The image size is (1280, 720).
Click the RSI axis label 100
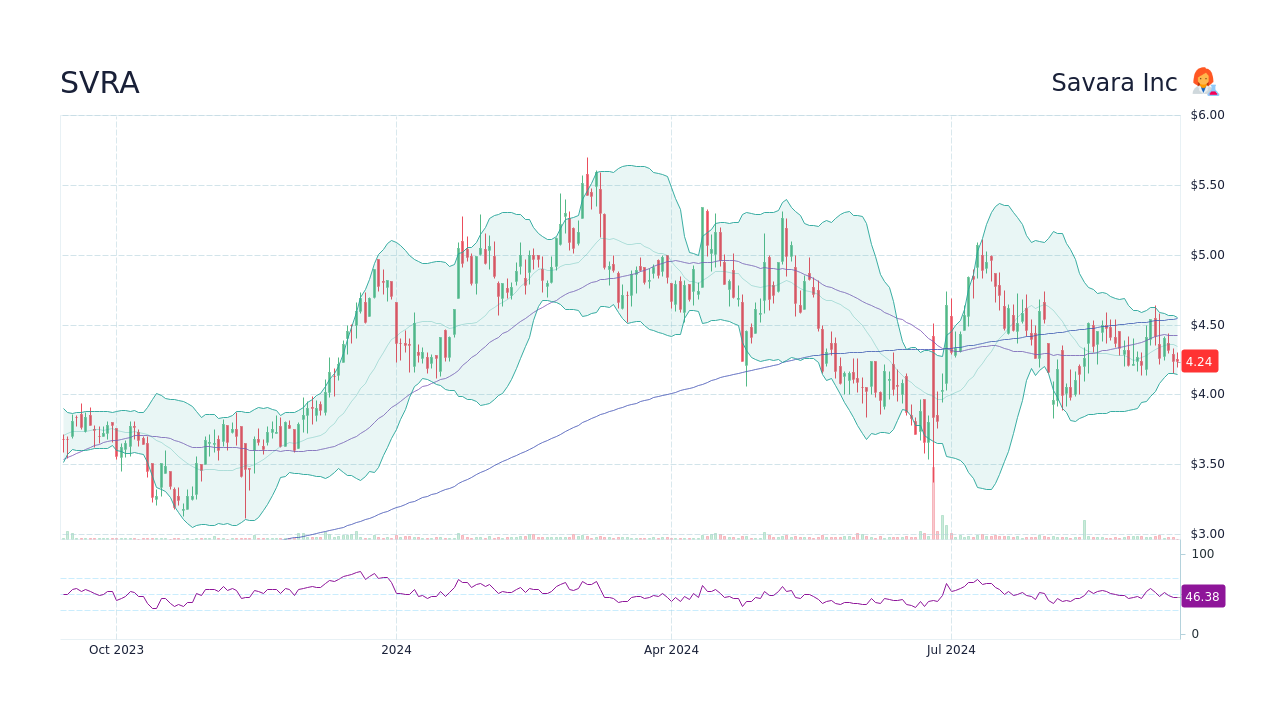tap(1202, 554)
